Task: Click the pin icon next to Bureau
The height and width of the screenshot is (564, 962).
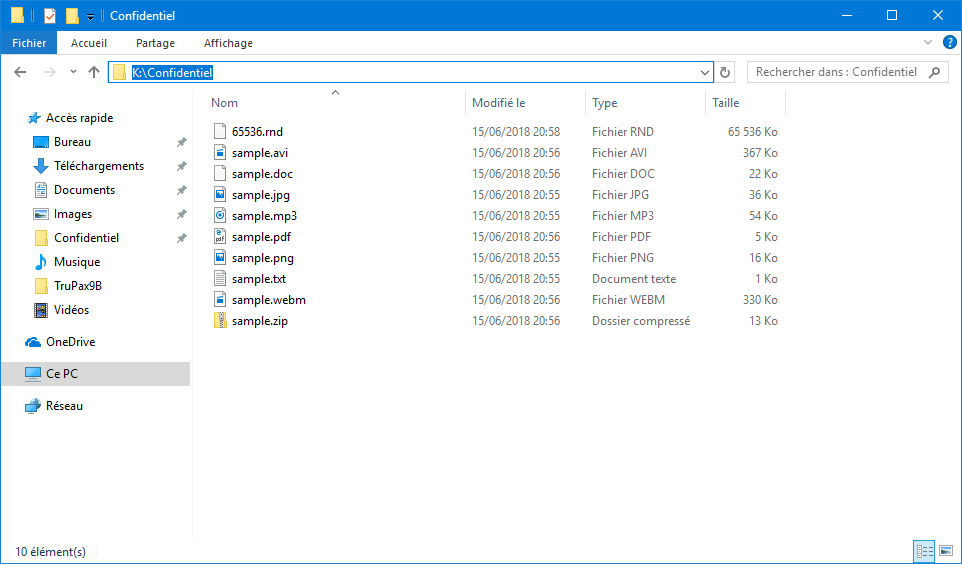Action: 182,142
